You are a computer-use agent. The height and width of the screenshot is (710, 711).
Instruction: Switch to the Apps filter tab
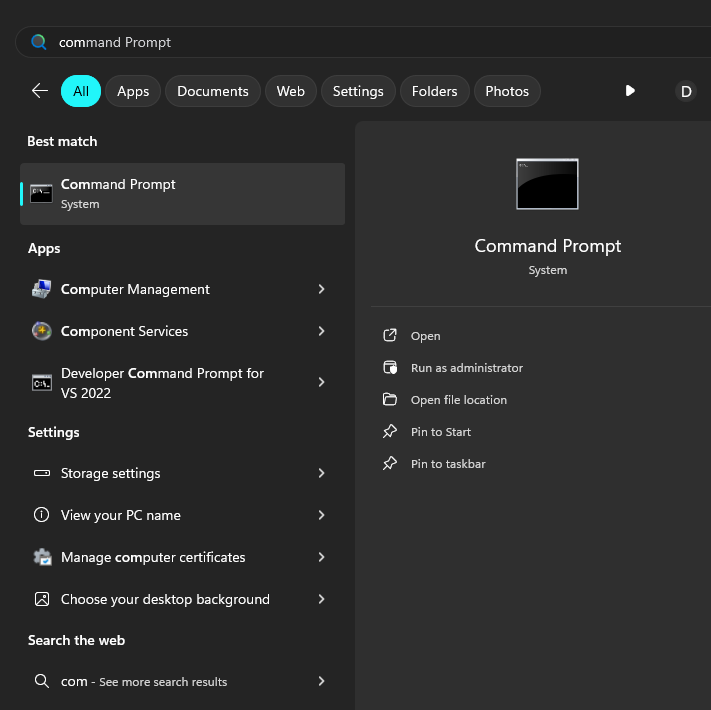click(x=133, y=91)
